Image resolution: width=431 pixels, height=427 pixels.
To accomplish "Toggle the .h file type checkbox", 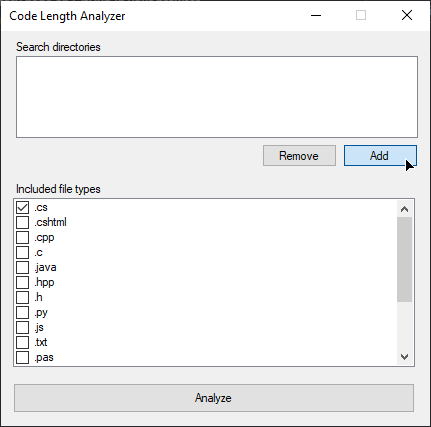I will (22, 297).
